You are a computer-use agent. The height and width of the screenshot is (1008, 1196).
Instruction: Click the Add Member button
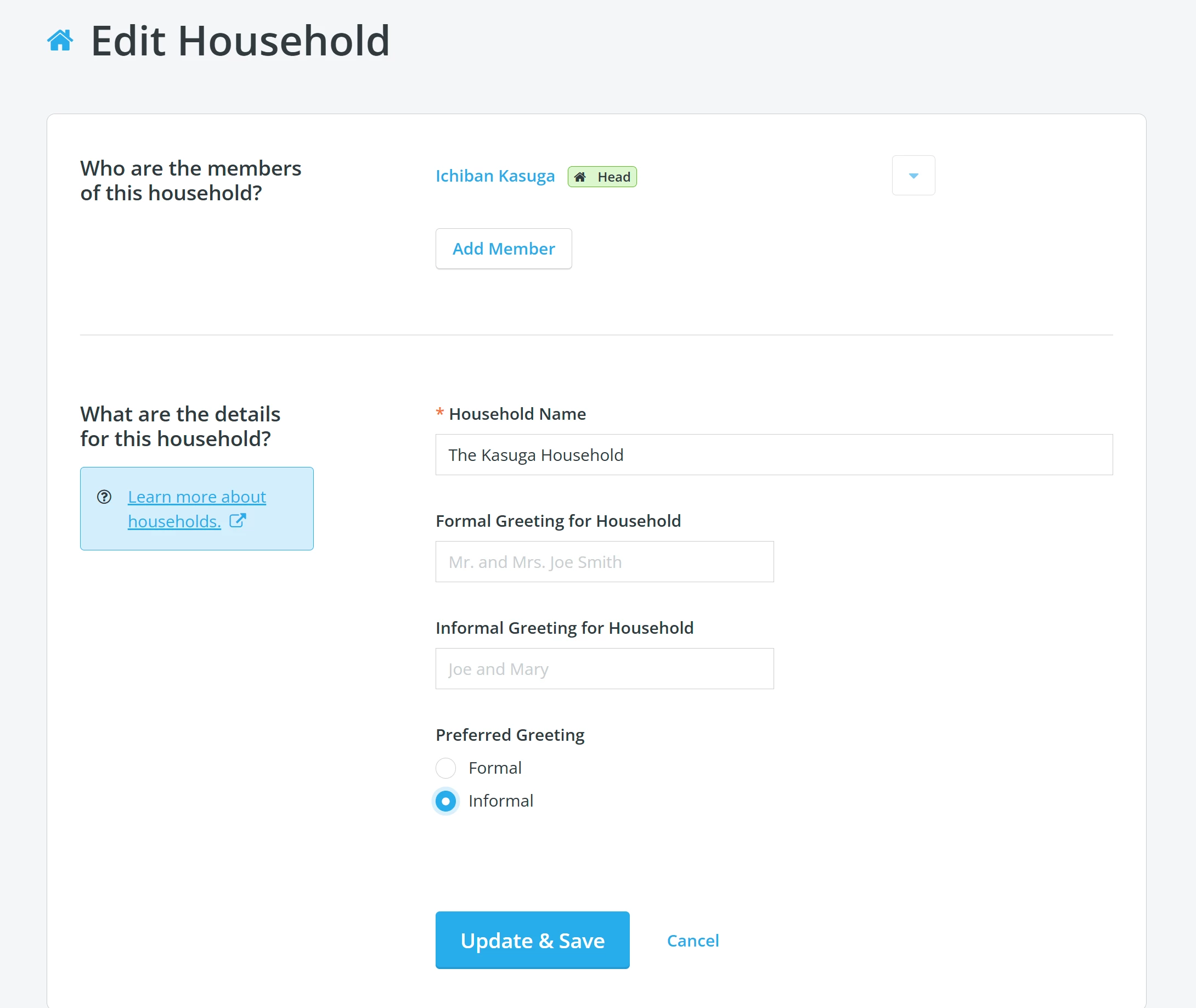(504, 249)
